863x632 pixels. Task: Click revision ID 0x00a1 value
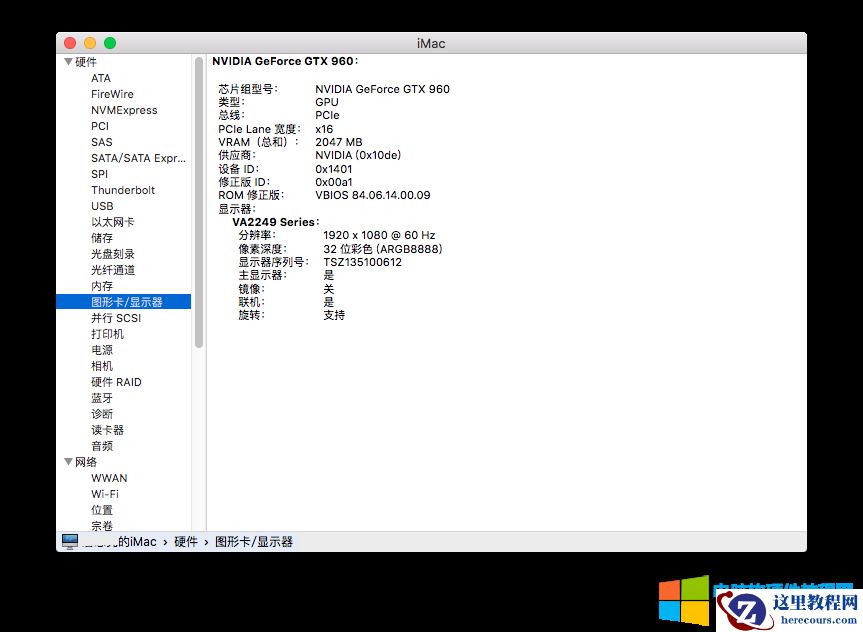tap(334, 182)
